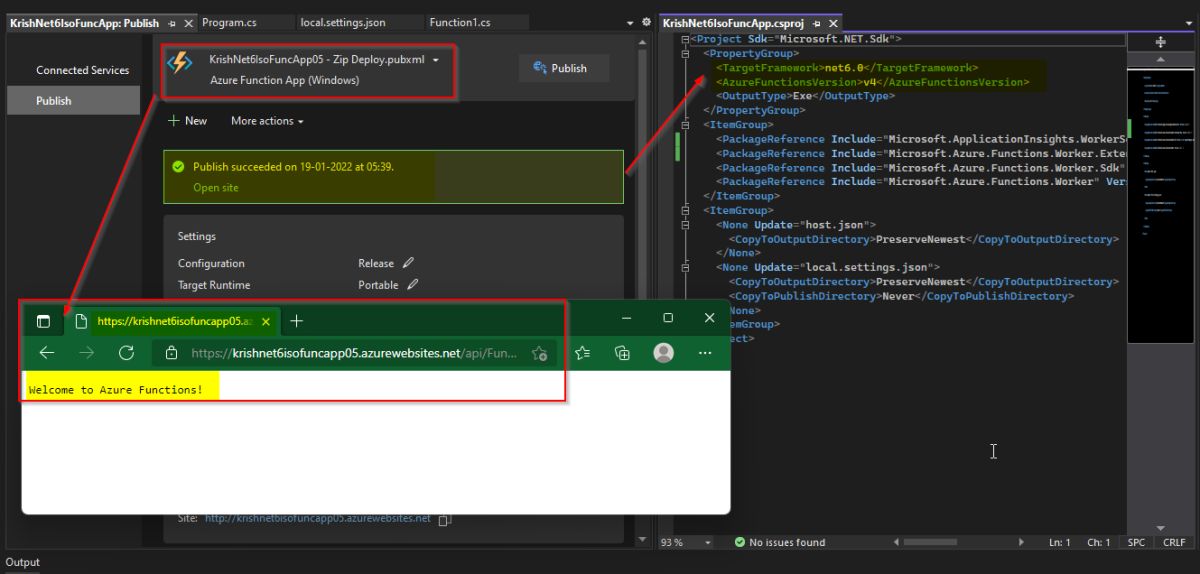Collapse the PropertyGroup XML node

click(685, 54)
